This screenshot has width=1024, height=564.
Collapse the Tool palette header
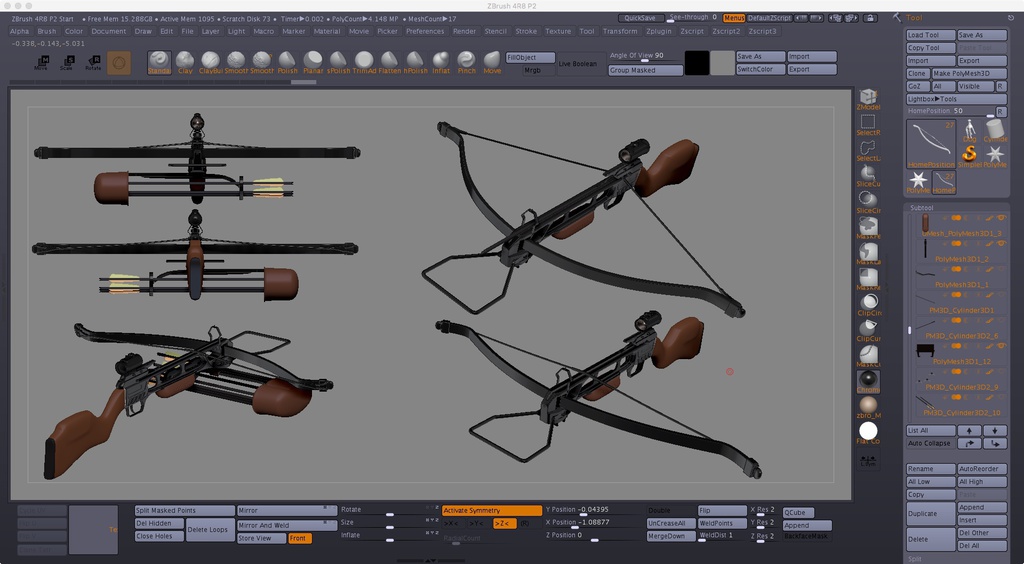[914, 18]
